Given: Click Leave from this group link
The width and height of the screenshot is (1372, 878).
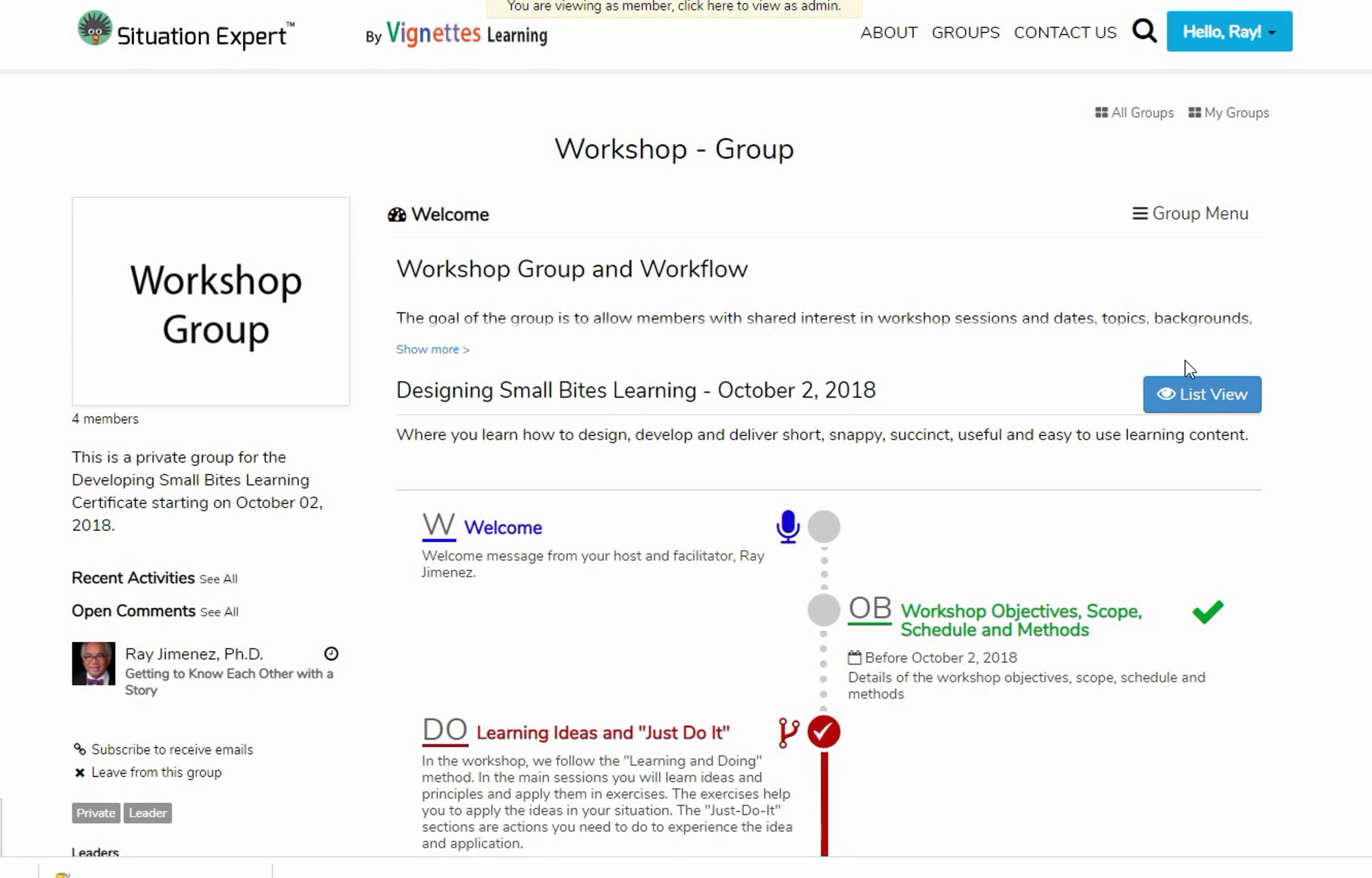Looking at the screenshot, I should point(156,772).
